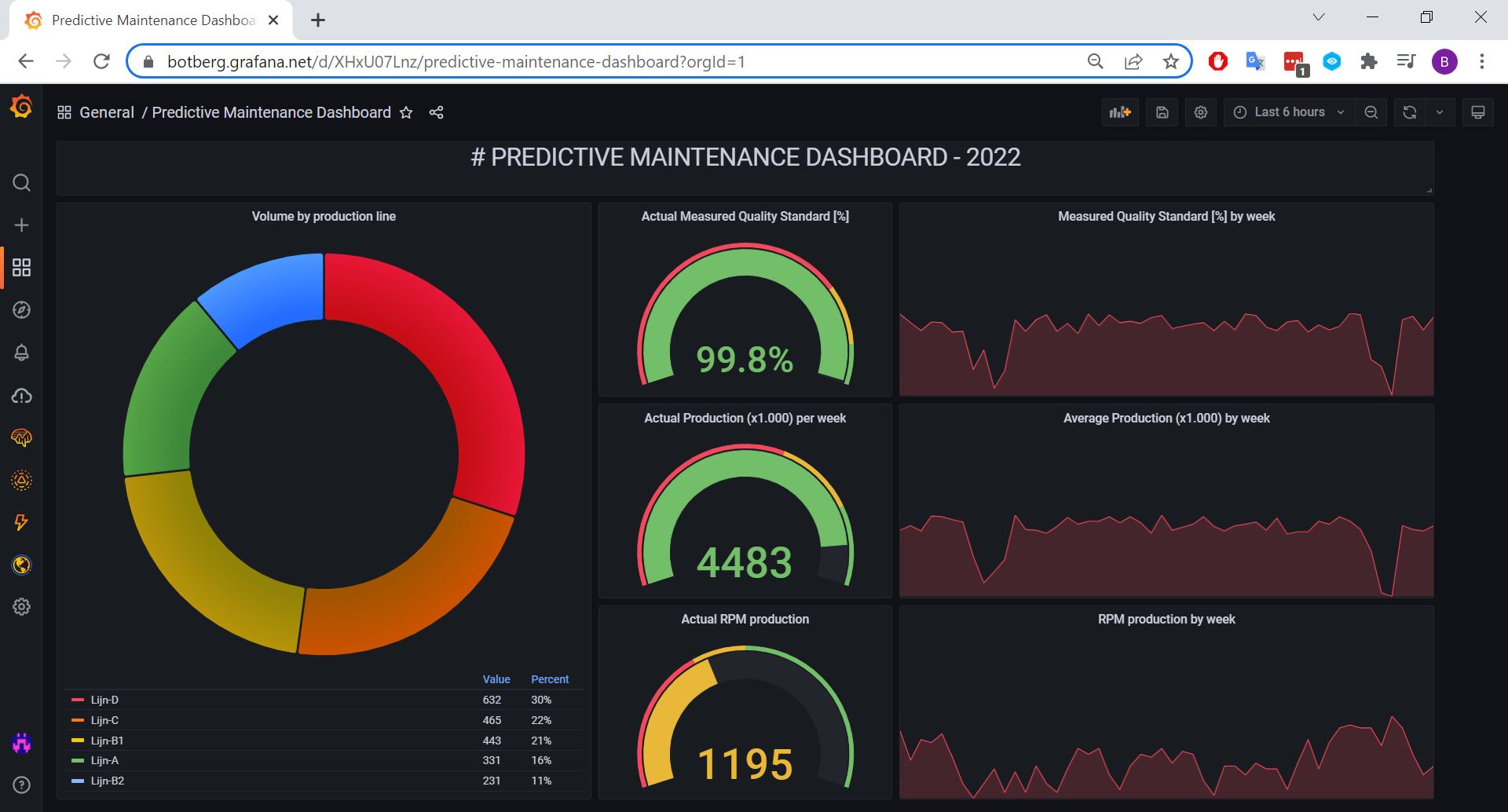Screen dimensions: 1508x812
Task: Click the Share dashboard button
Action: tap(436, 112)
